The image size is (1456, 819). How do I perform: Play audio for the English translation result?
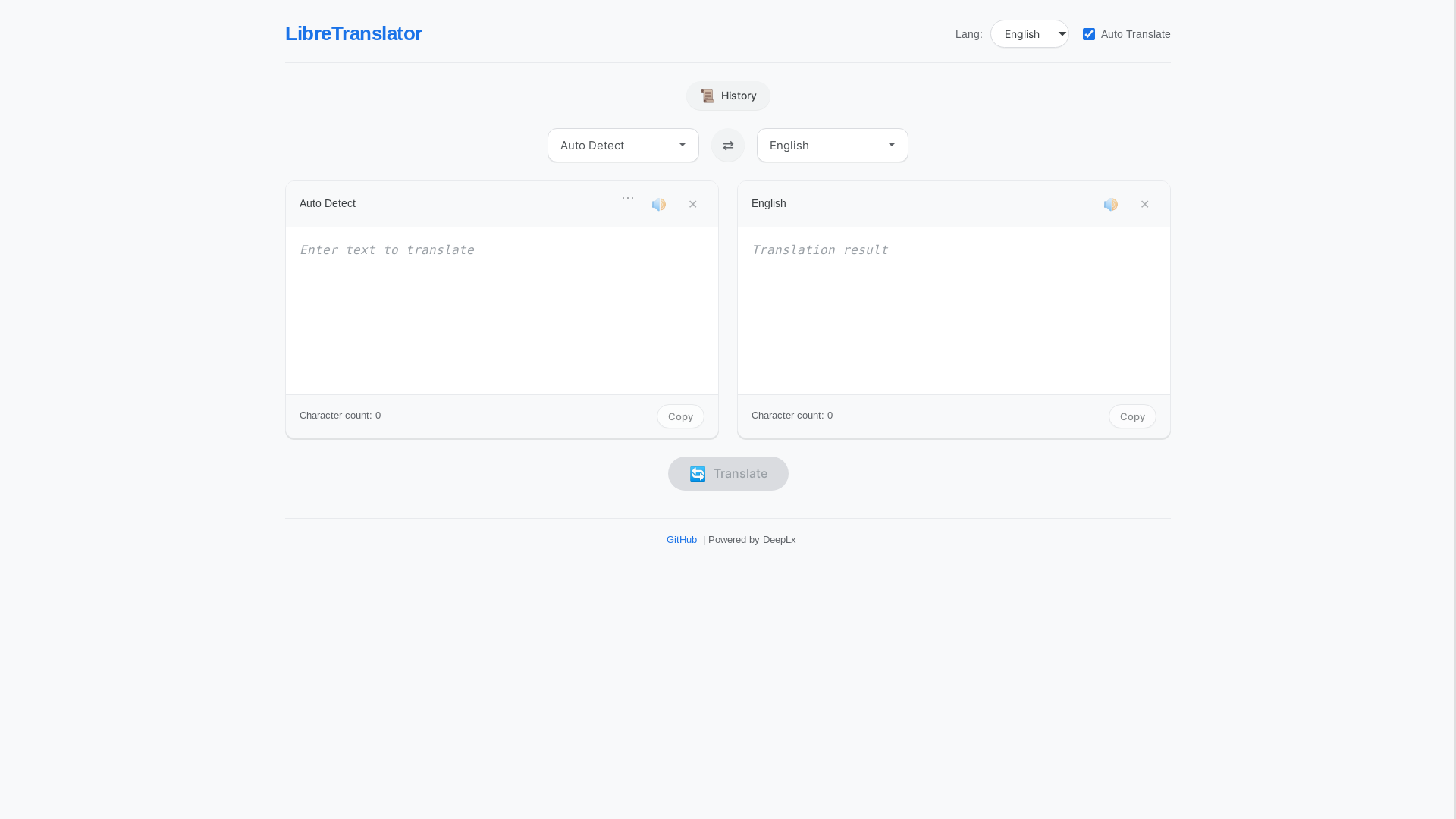[1111, 205]
